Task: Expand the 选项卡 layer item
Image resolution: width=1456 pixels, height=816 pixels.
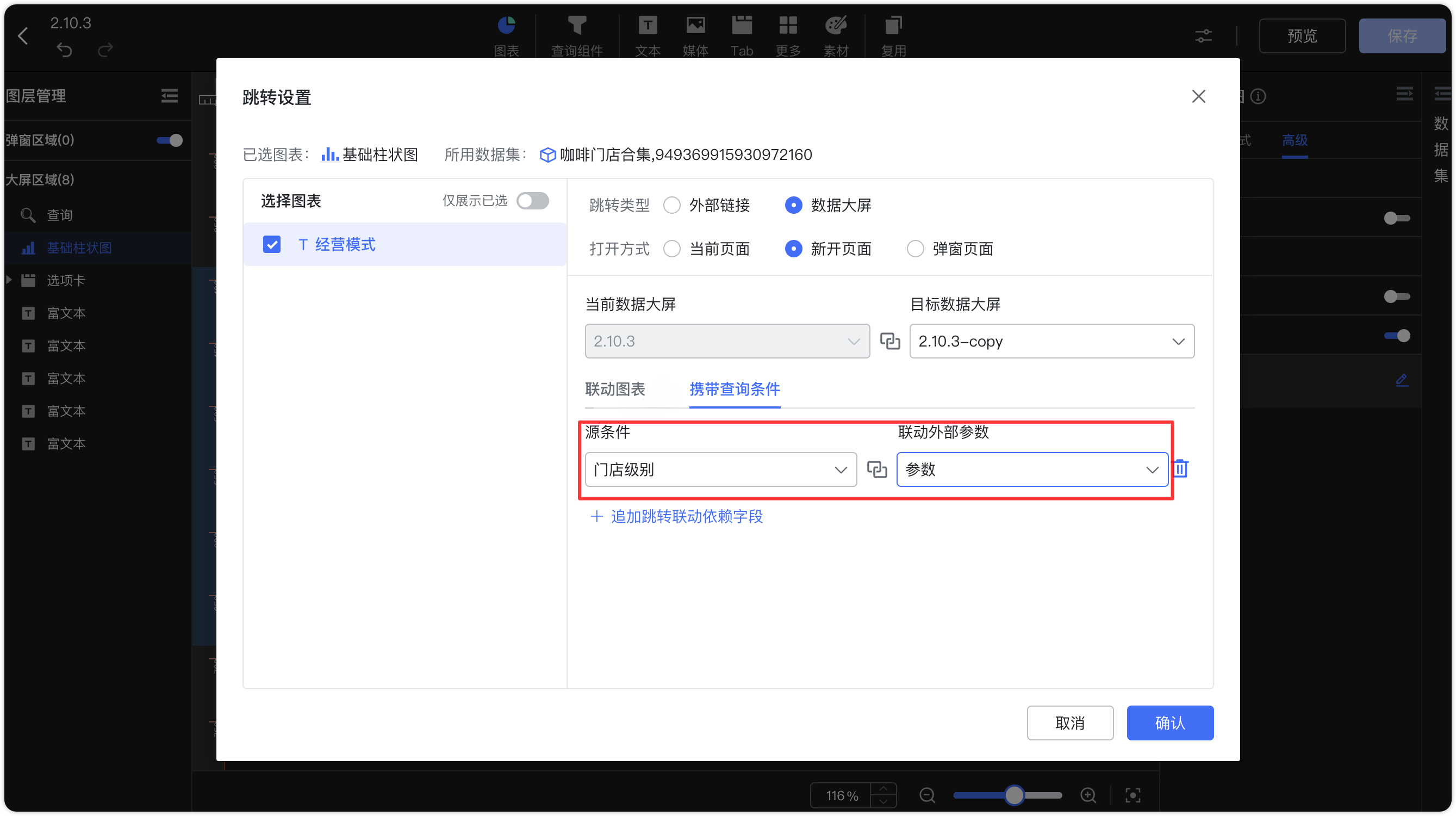Action: (9, 280)
